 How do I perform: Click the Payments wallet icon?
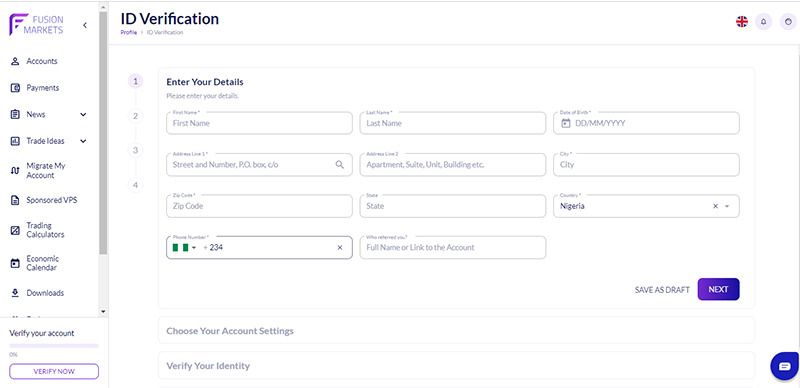tap(15, 88)
